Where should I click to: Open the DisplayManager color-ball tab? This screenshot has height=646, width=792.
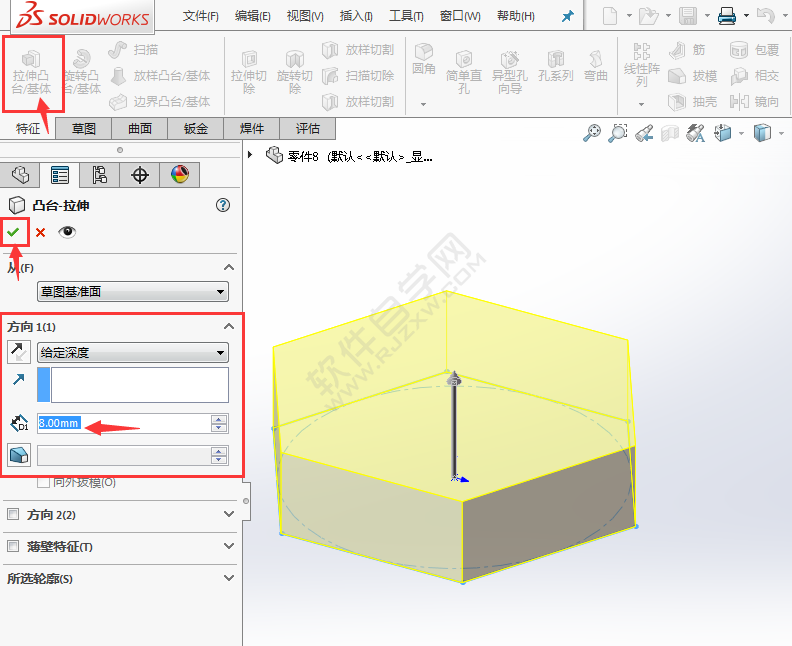(180, 175)
